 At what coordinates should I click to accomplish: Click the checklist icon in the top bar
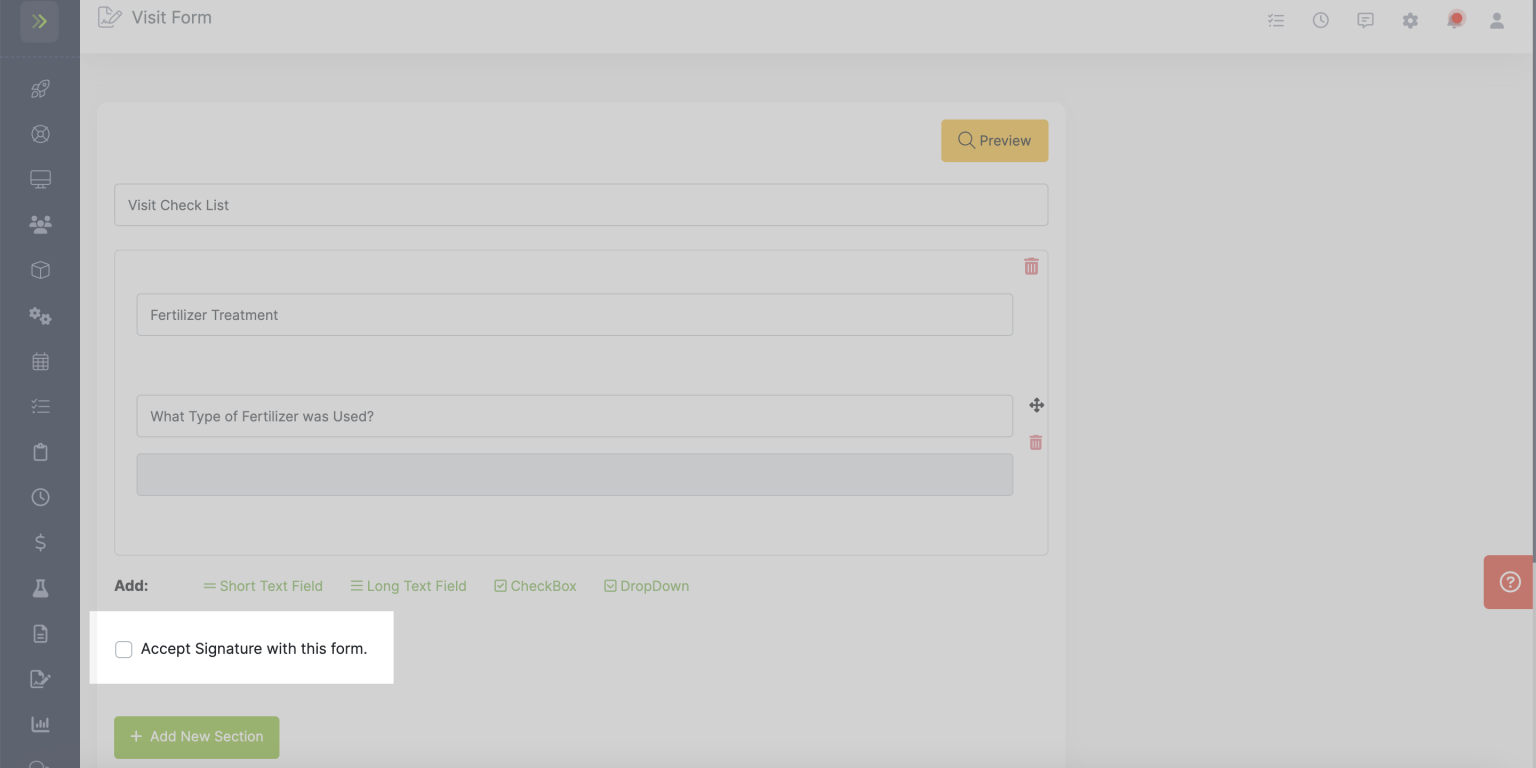(x=1275, y=19)
